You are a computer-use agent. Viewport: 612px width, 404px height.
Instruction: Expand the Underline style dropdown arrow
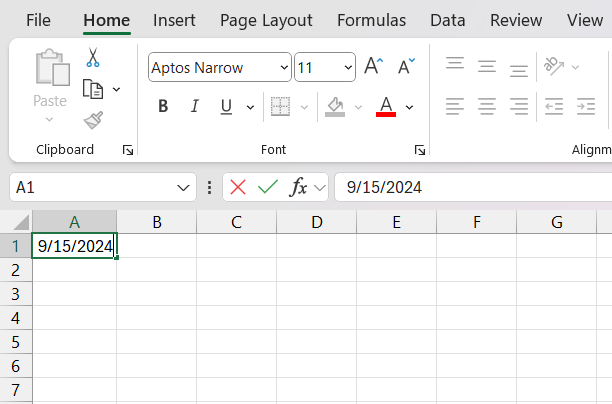click(250, 107)
